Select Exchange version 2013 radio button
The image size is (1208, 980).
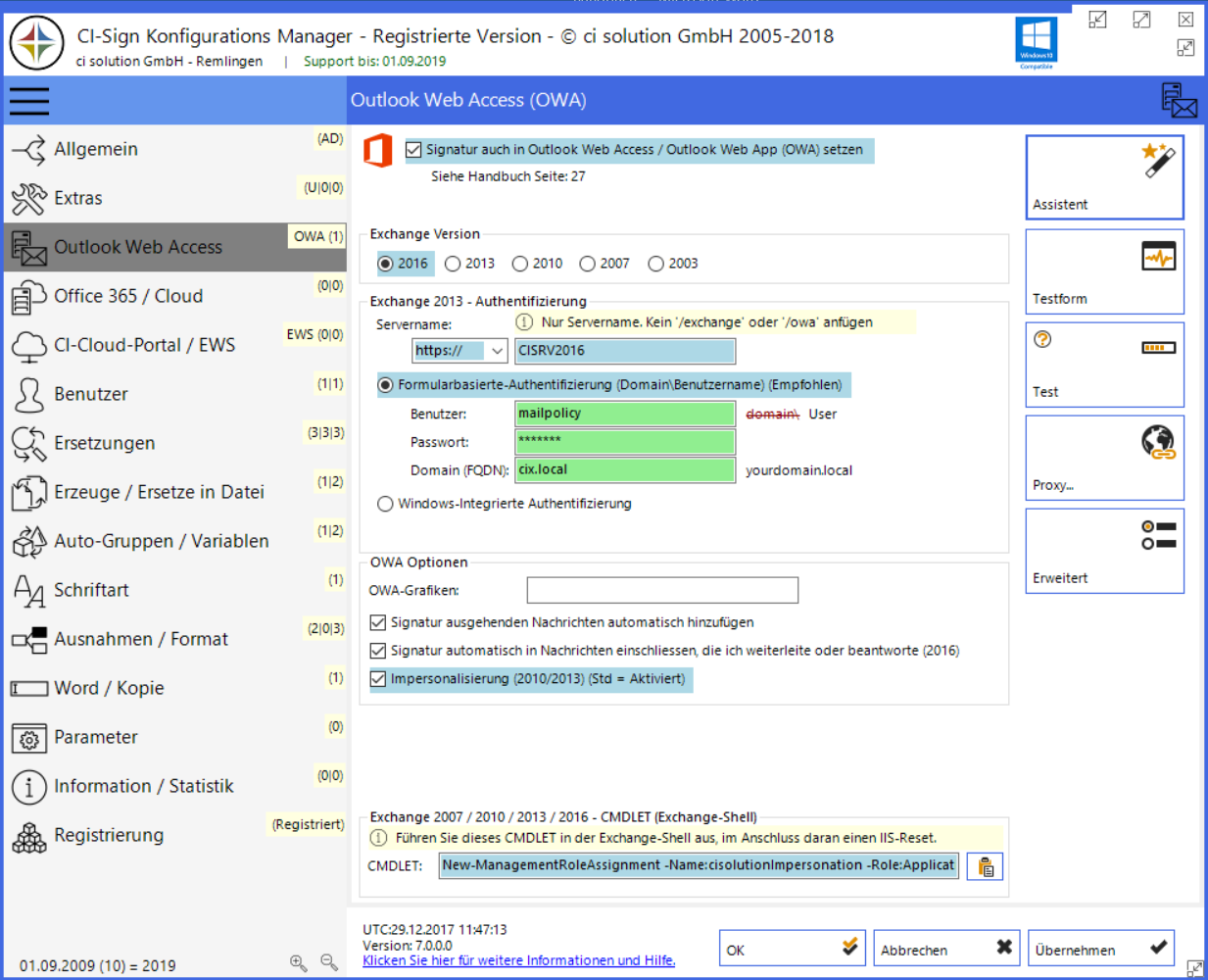coord(453,264)
